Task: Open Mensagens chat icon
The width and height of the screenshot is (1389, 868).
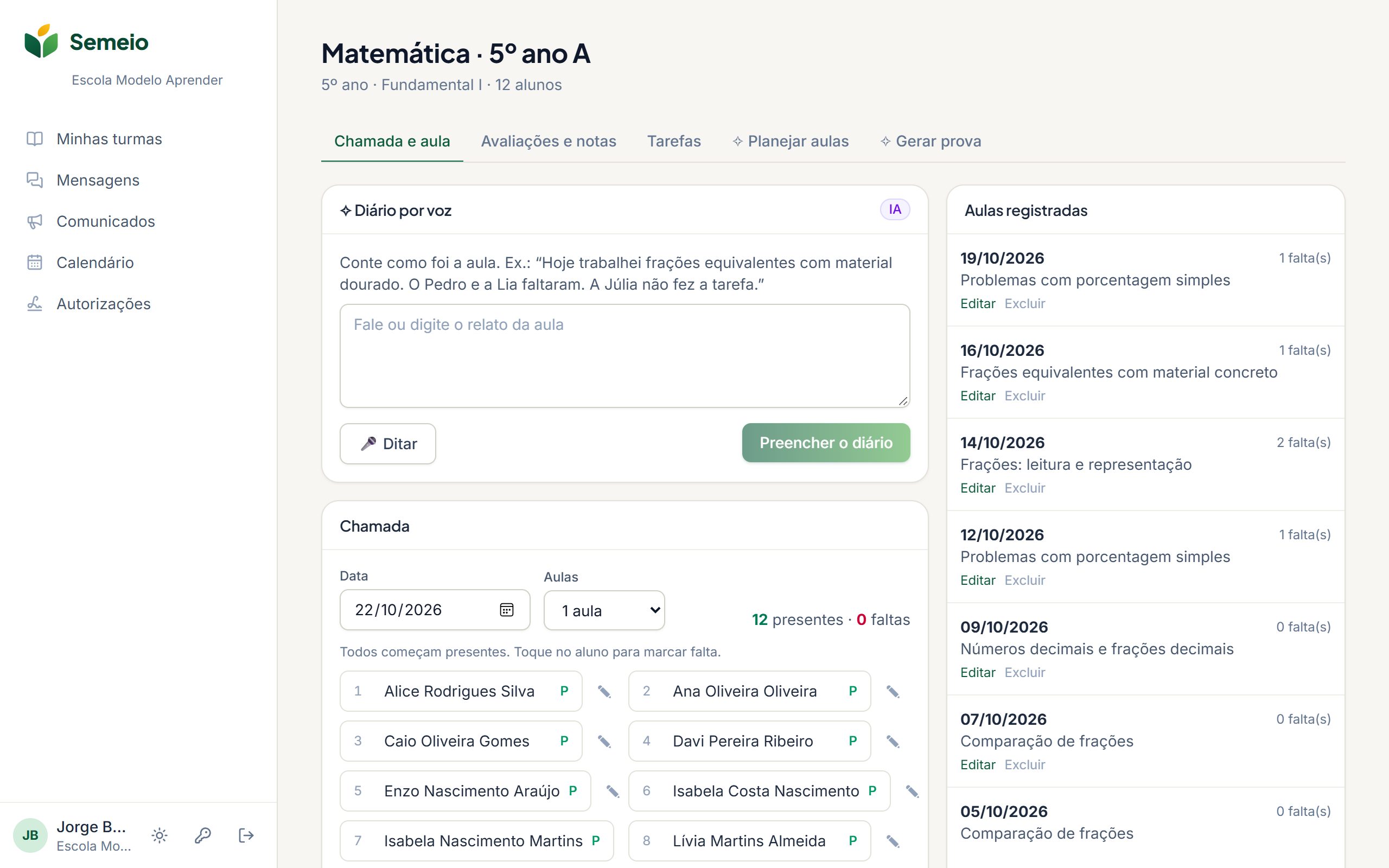Action: pos(34,180)
